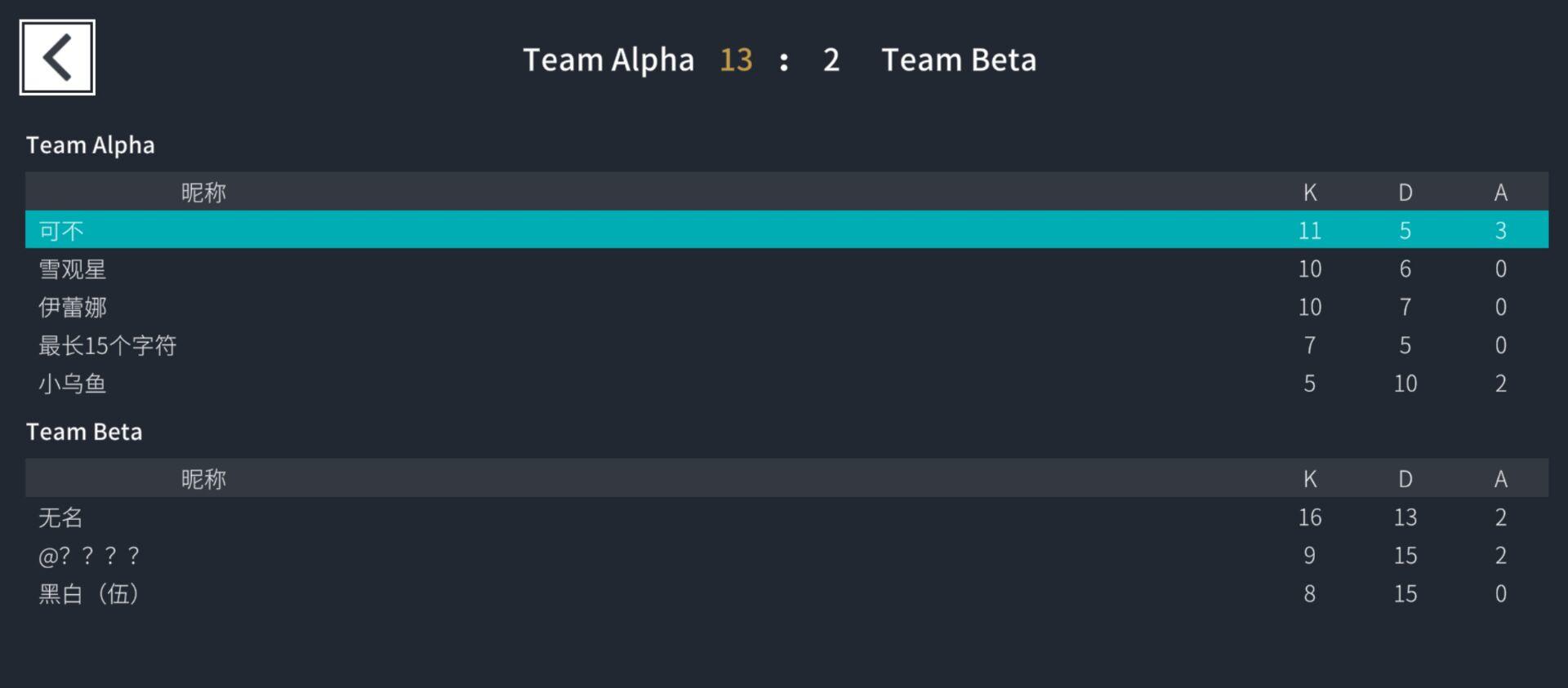
Task: Click the Team Beta section label
Action: 84,432
